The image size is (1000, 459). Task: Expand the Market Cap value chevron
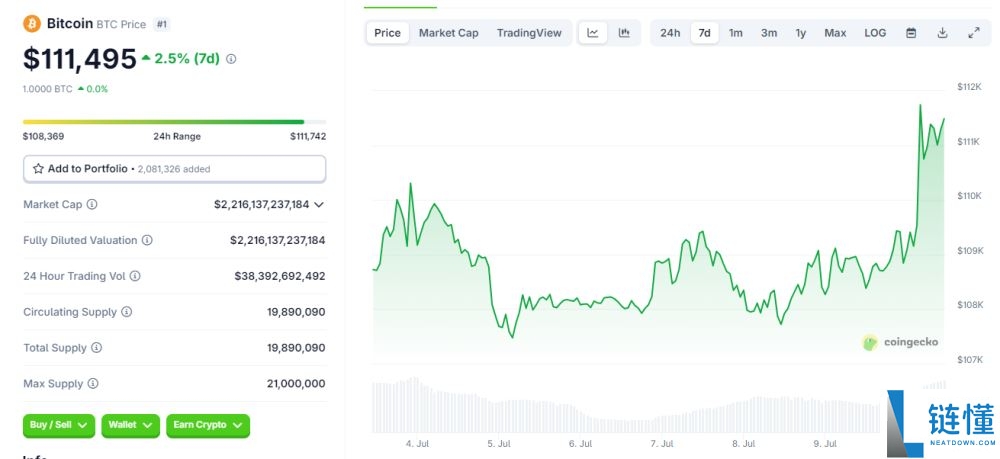319,204
